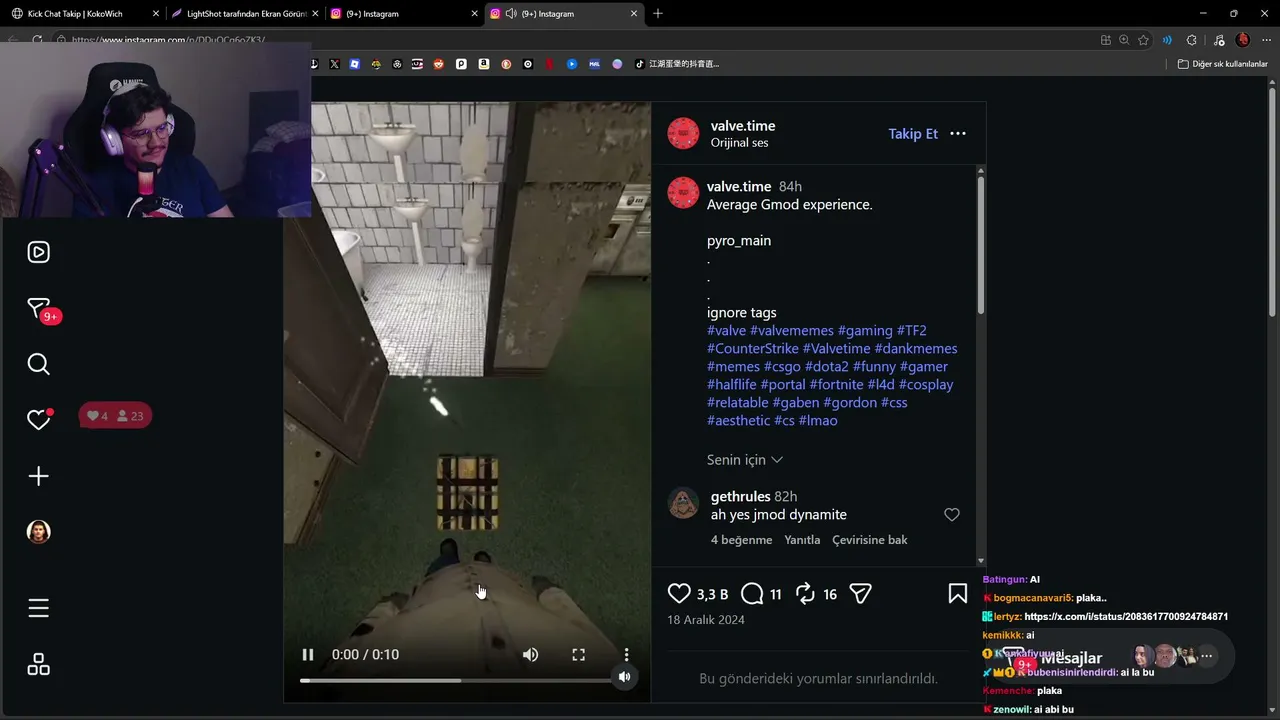This screenshot has height=720, width=1280.
Task: Open the #valvememes hashtag
Action: (x=792, y=330)
